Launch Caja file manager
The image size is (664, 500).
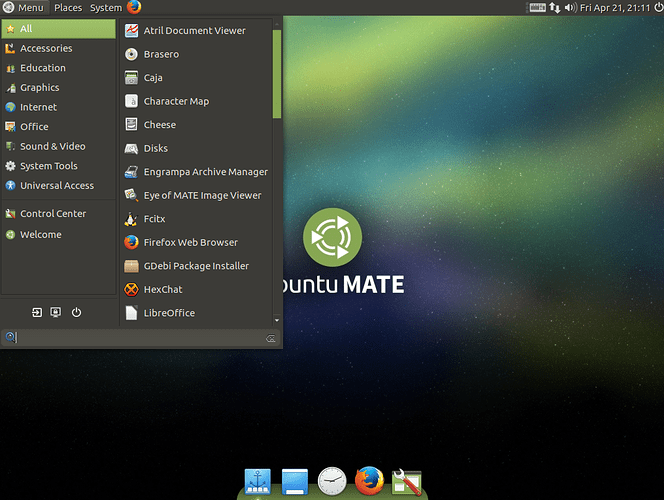click(196, 78)
